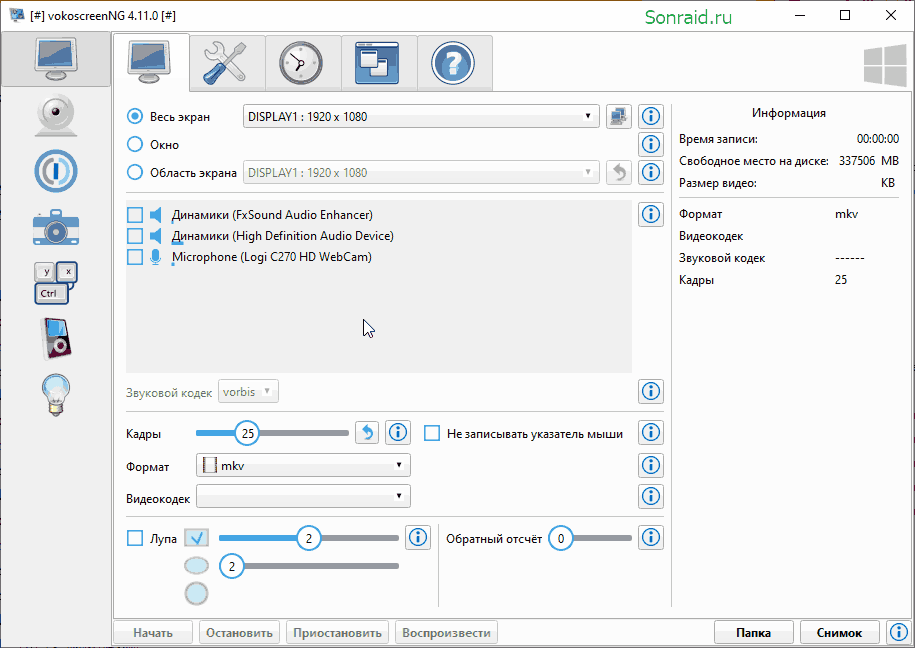Enable the Лупа magnifier checkbox
915x648 pixels.
coord(135,538)
